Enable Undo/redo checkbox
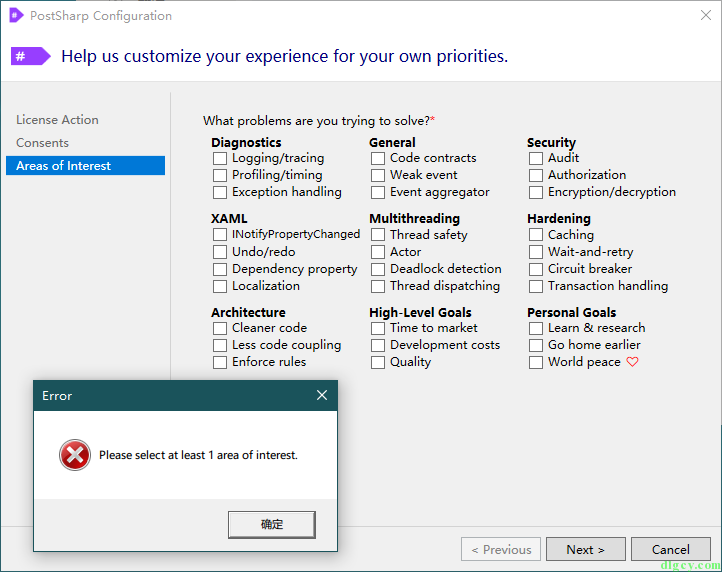This screenshot has height=572, width=722. tap(220, 252)
